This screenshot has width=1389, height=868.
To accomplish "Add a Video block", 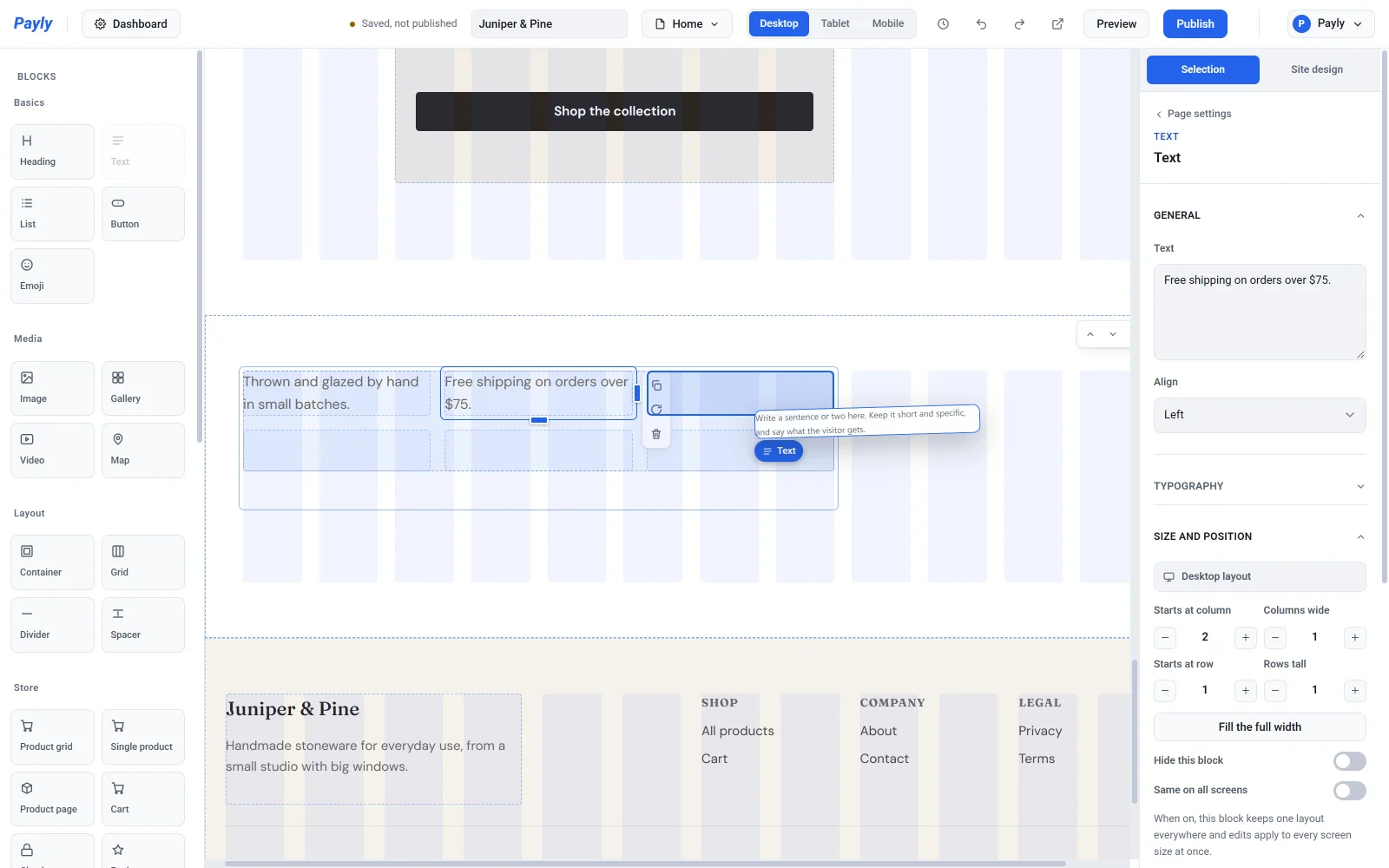I will (x=52, y=450).
